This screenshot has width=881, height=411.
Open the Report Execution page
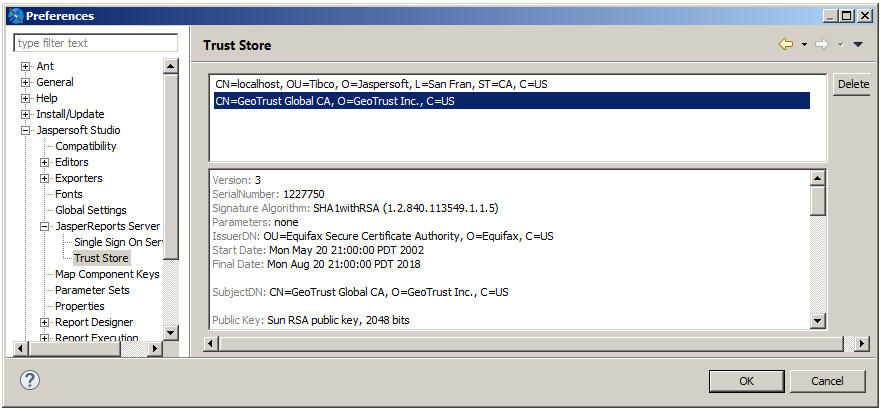[97, 338]
